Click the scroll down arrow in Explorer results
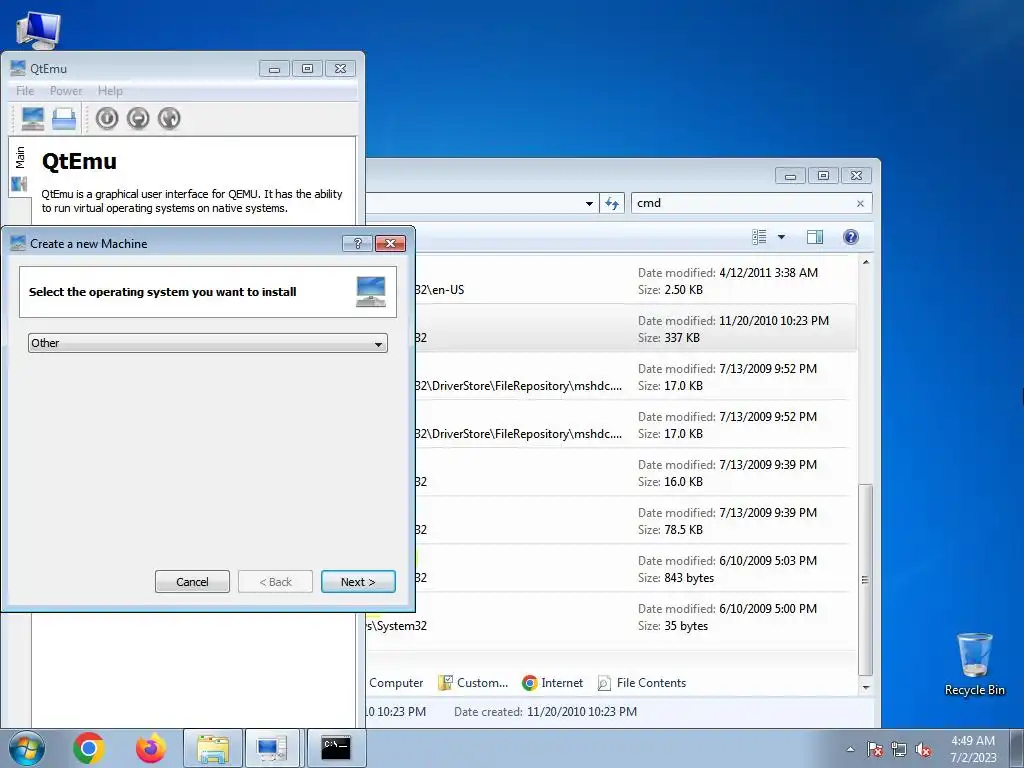Viewport: 1024px width, 768px height. tap(866, 687)
